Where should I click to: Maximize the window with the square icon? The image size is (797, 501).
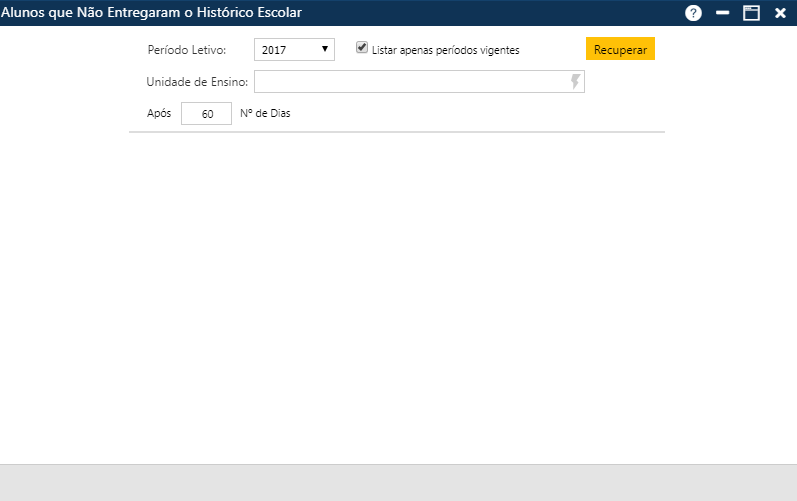click(751, 13)
